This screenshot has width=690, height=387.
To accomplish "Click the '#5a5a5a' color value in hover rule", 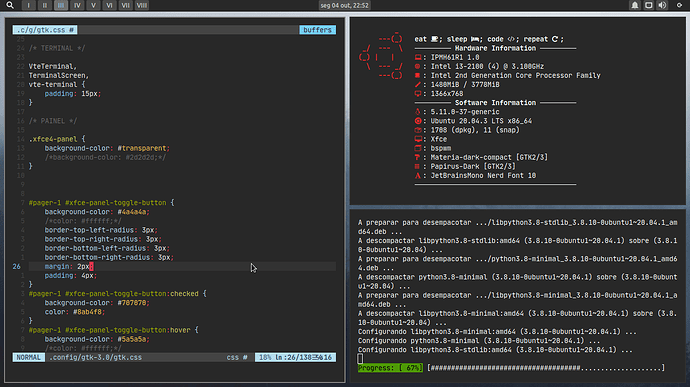I will tap(133, 339).
